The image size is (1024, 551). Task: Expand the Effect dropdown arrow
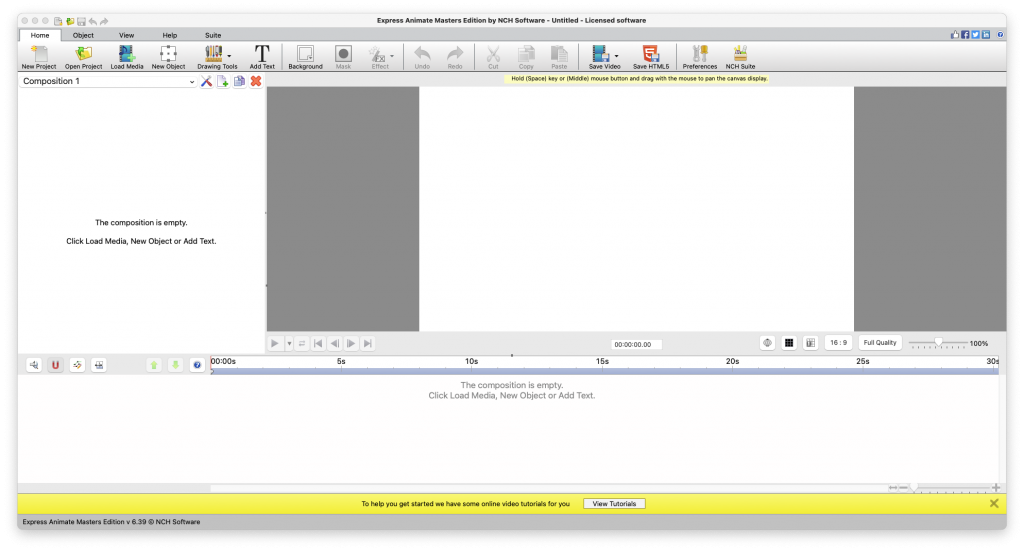[x=392, y=56]
